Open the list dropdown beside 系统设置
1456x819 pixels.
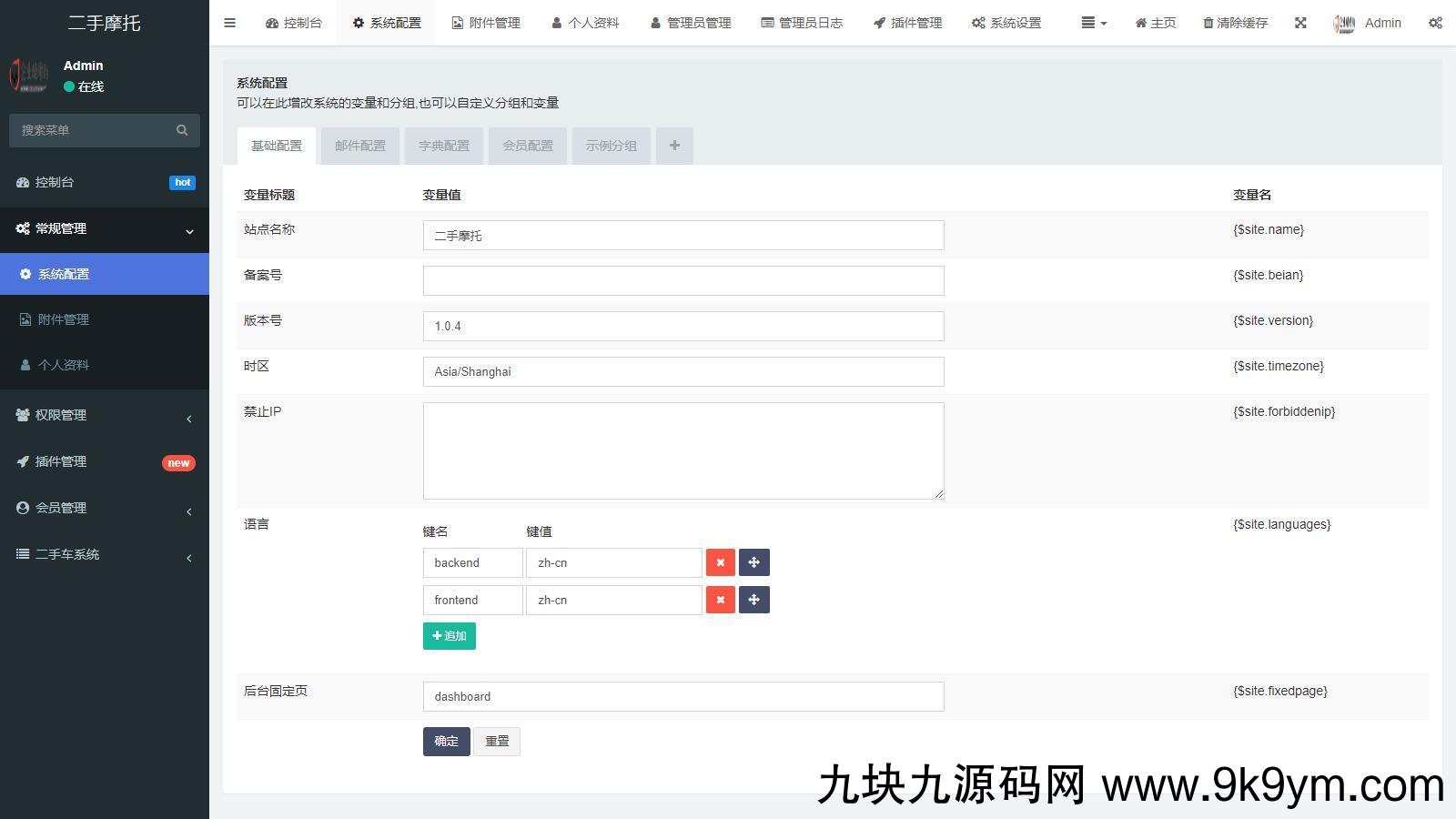click(x=1092, y=23)
